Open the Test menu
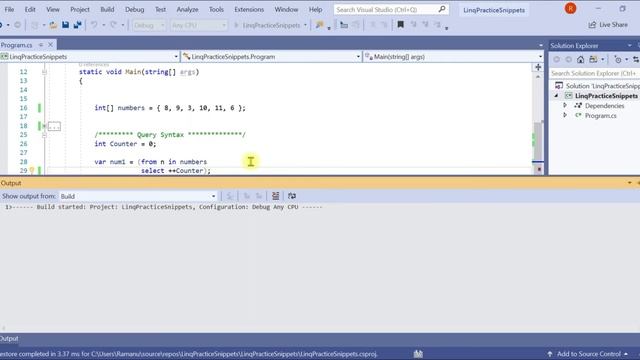Viewport: 640px width, 360px height. (x=160, y=9)
